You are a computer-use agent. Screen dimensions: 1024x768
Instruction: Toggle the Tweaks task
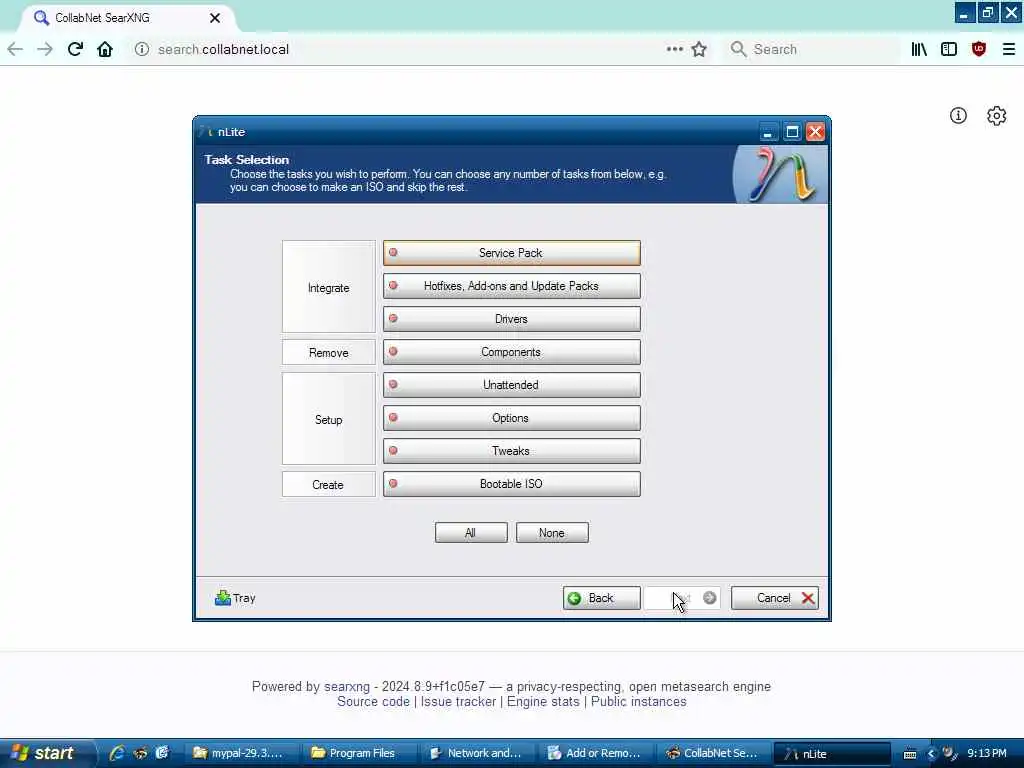pyautogui.click(x=511, y=451)
